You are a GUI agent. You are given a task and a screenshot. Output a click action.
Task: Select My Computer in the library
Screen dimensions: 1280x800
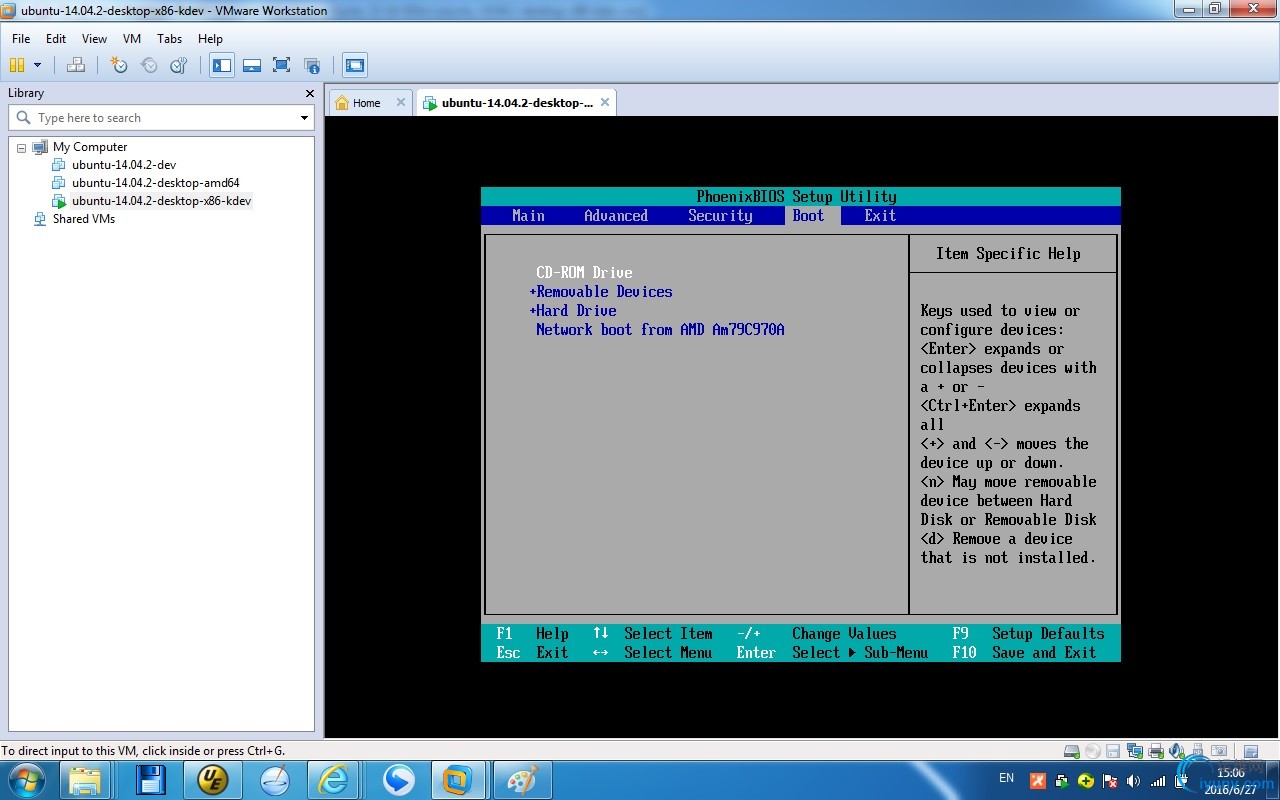coord(90,147)
